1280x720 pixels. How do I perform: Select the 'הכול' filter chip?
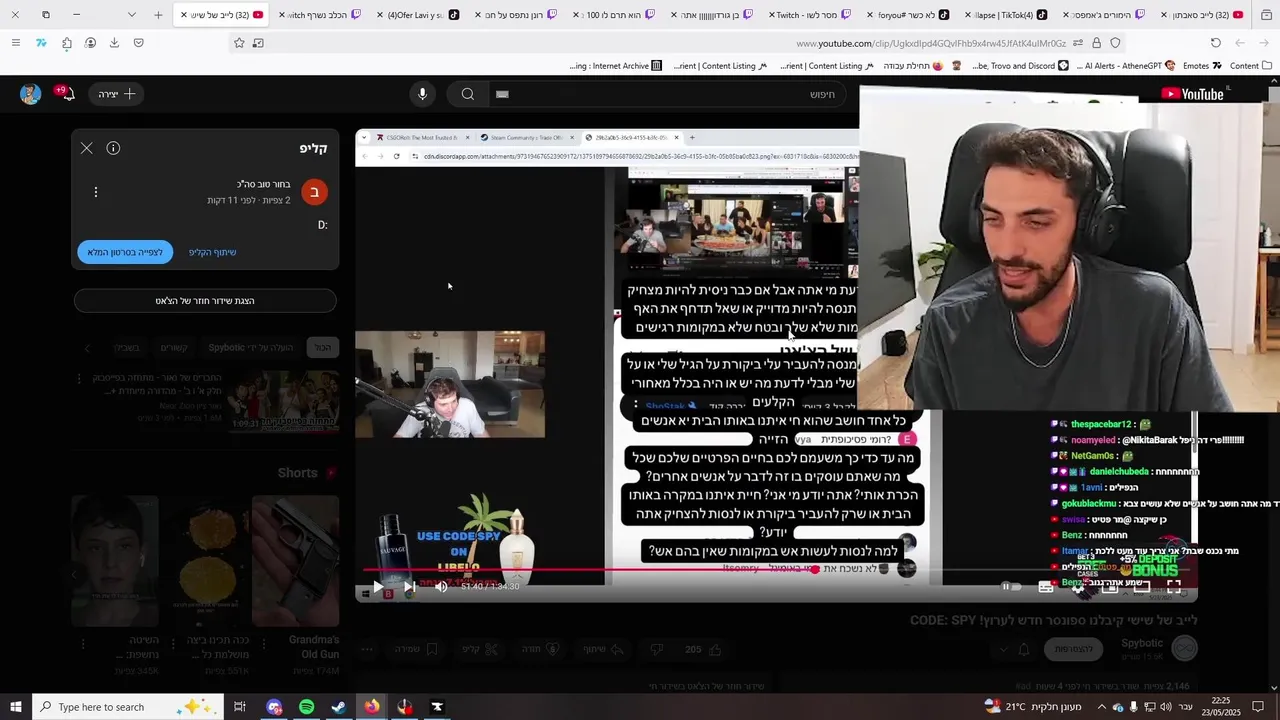[x=322, y=347]
